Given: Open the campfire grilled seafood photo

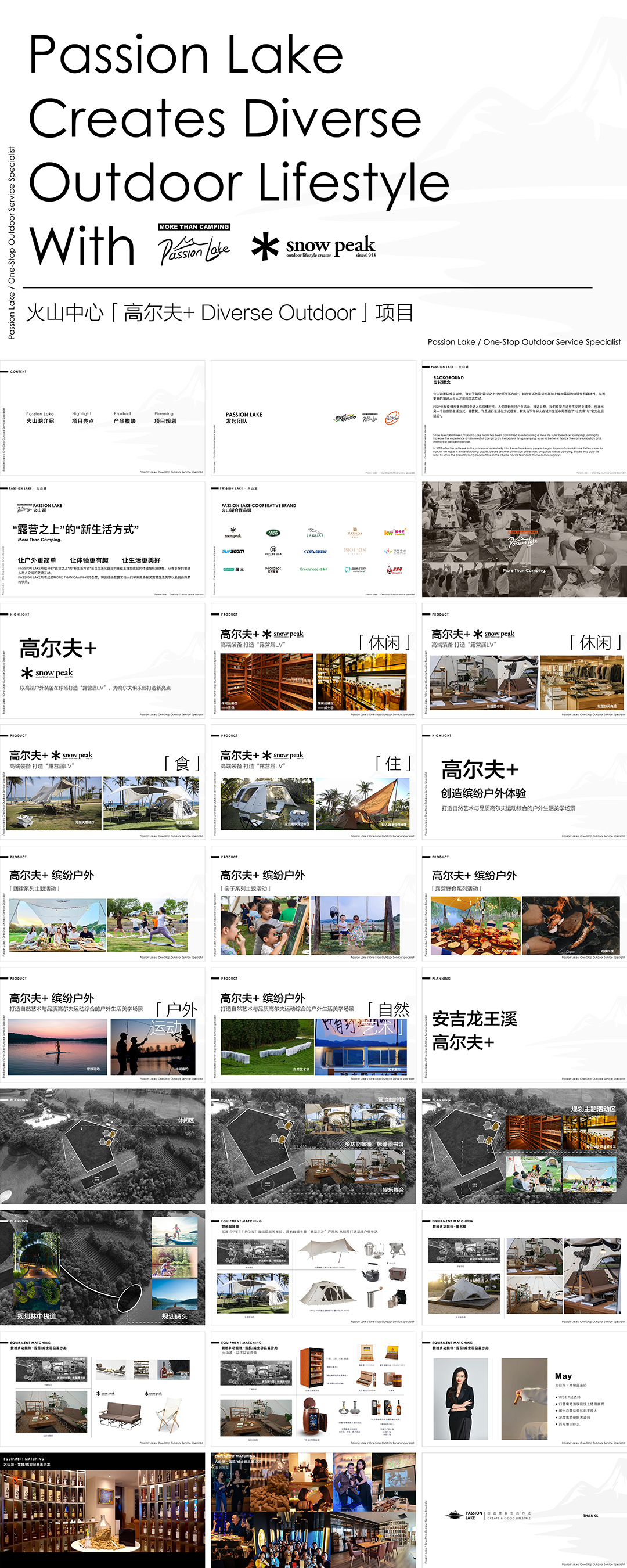Looking at the screenshot, I should [571, 925].
